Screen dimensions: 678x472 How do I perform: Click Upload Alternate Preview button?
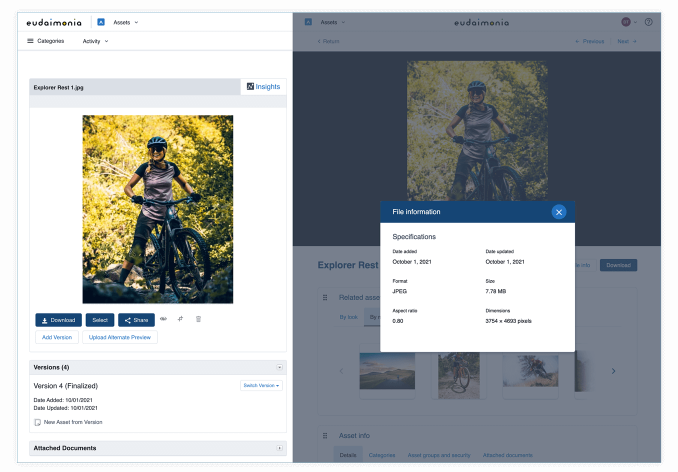coord(120,337)
